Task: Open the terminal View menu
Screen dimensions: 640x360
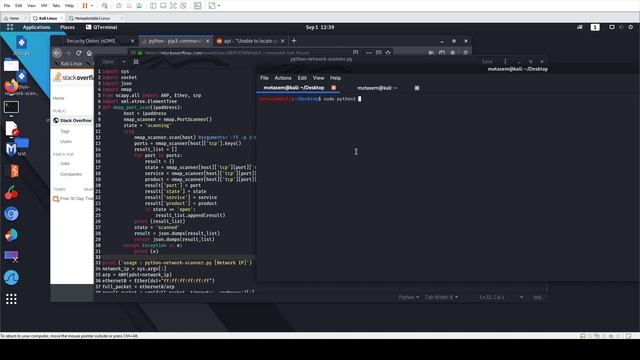Action: (x=318, y=78)
